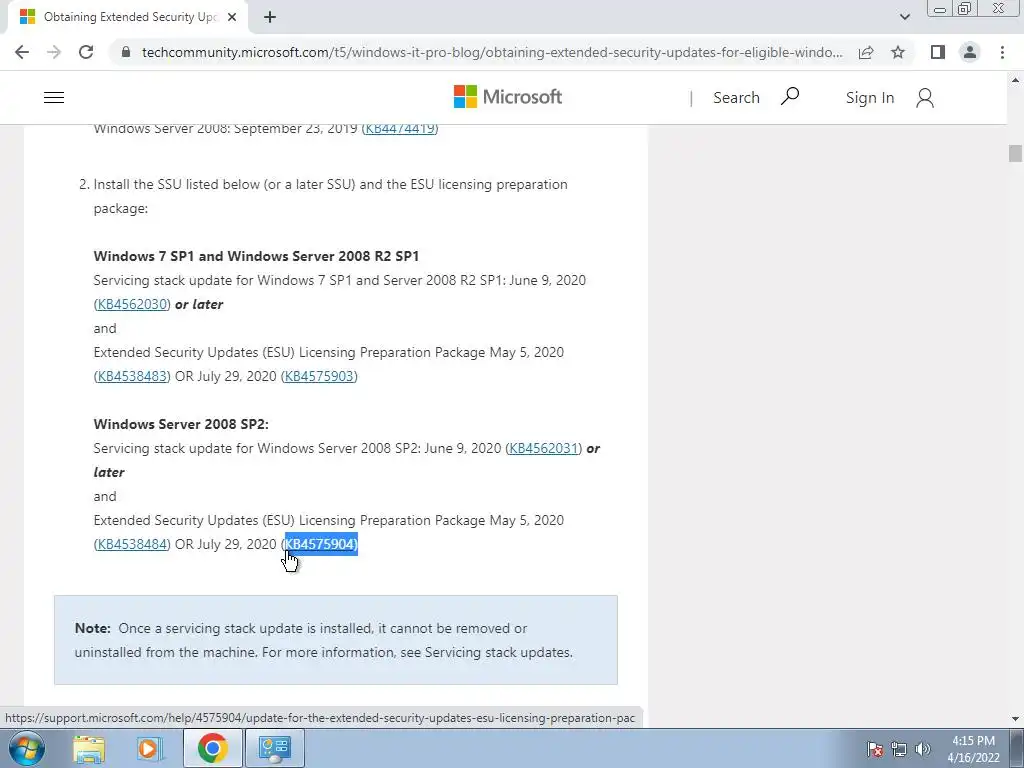Reload the current page
Image resolution: width=1024 pixels, height=768 pixels.
point(86,52)
